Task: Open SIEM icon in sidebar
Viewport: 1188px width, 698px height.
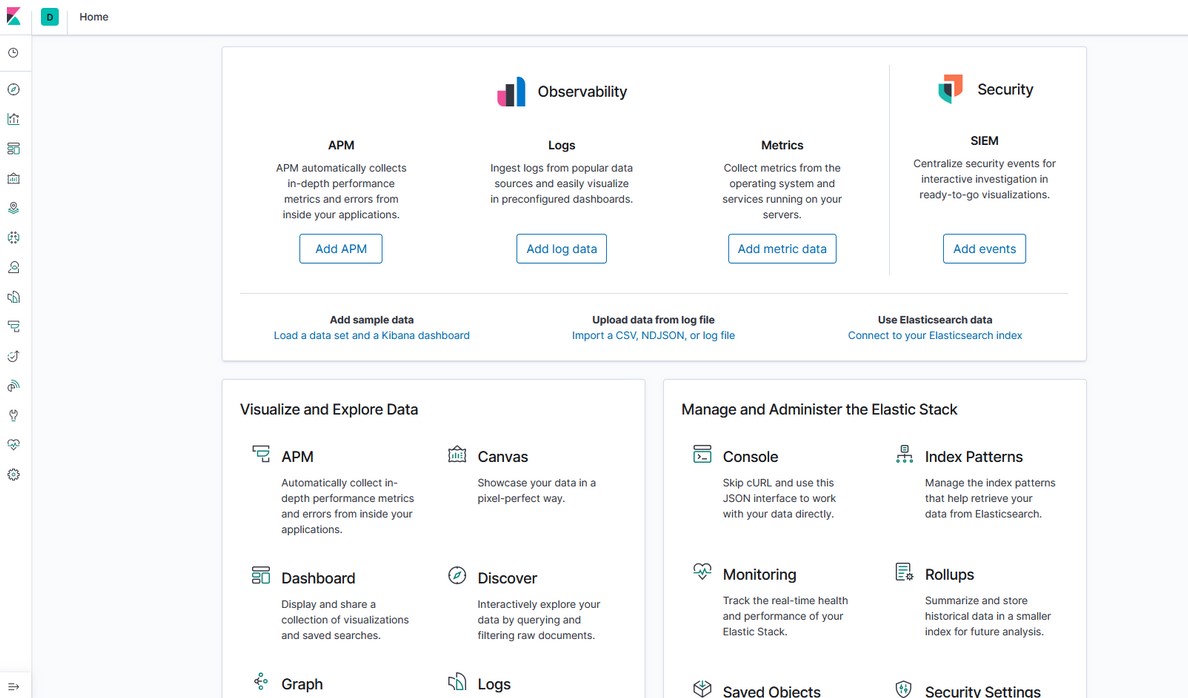Action: tap(14, 386)
